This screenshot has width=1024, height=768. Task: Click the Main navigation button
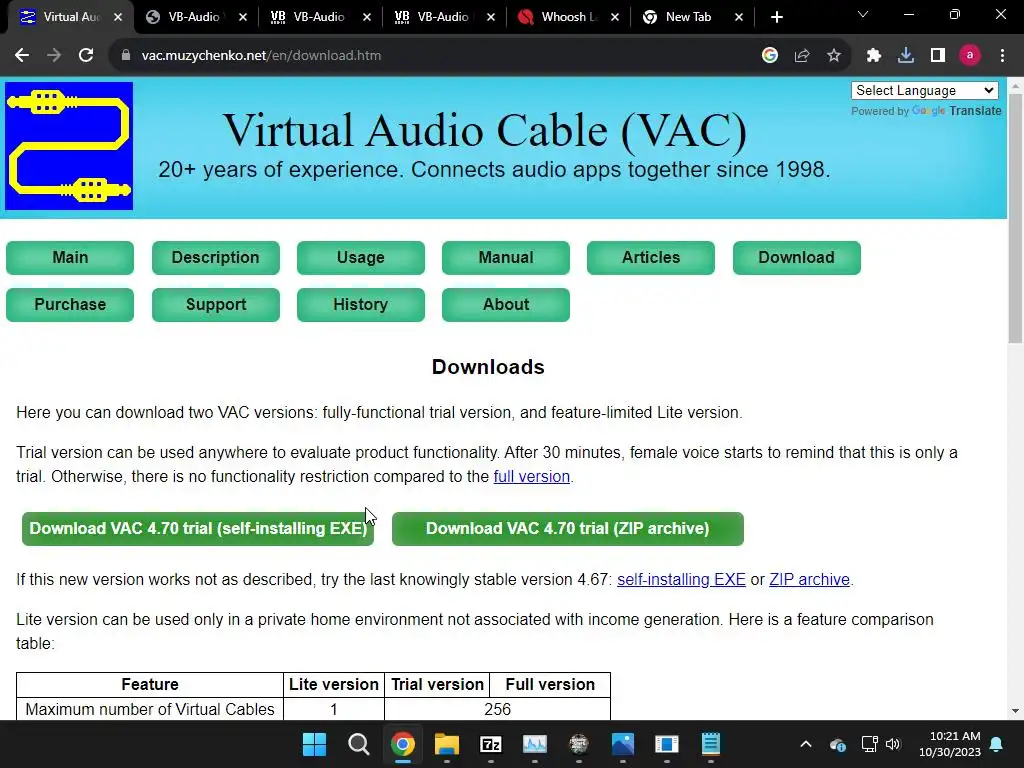click(x=70, y=257)
